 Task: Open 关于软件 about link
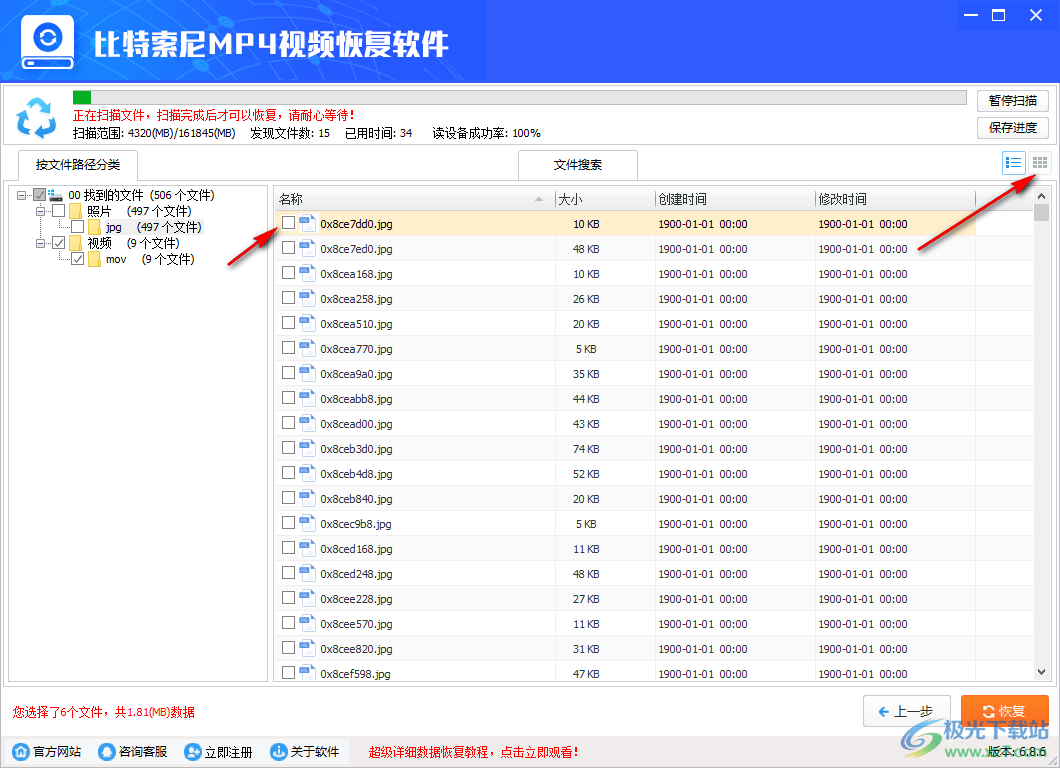point(304,752)
